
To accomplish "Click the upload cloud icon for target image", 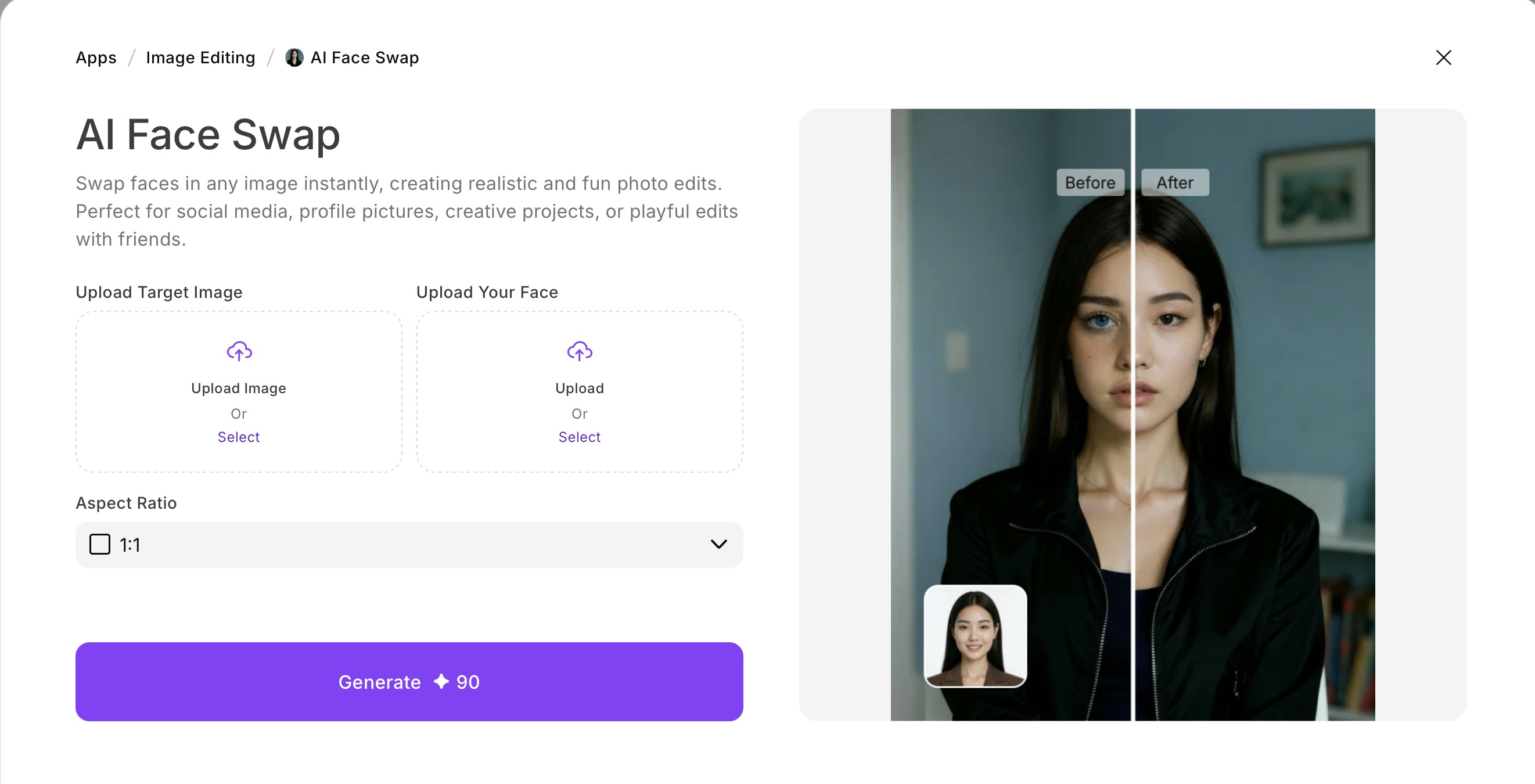I will 238,351.
